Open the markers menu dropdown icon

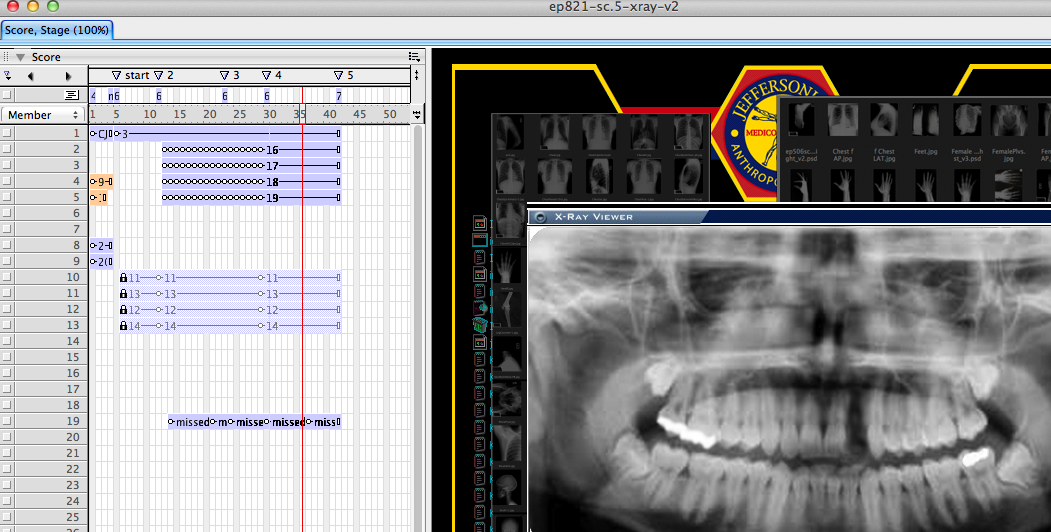tap(9, 75)
